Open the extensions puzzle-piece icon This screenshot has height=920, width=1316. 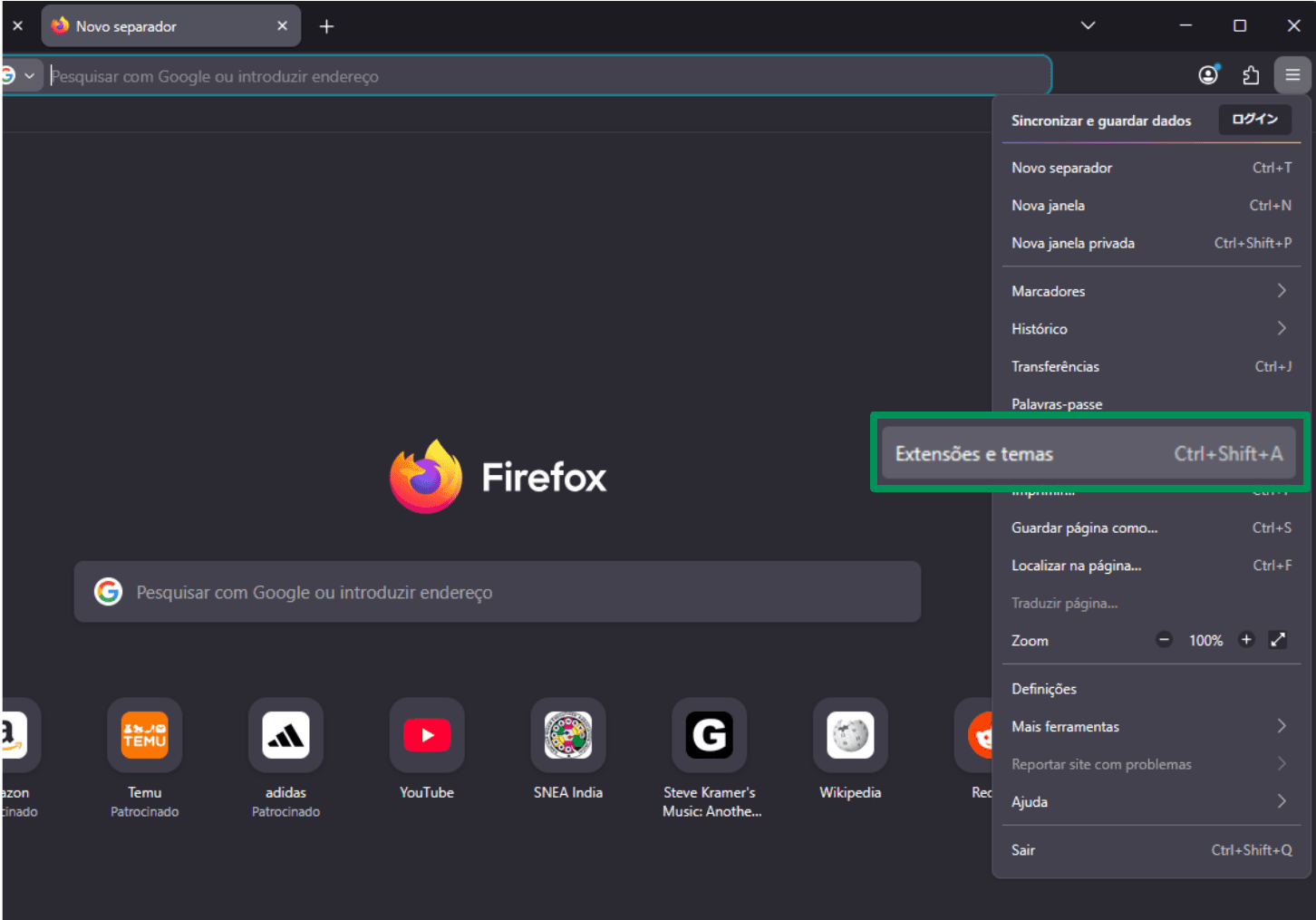[1251, 75]
